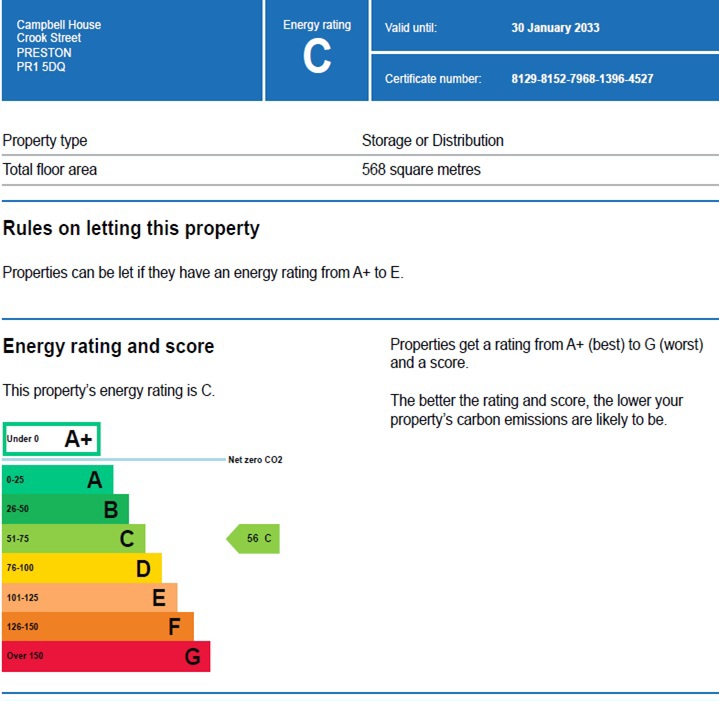Click 'This property's energy rating is C' text
719x701 pixels.
(108, 391)
